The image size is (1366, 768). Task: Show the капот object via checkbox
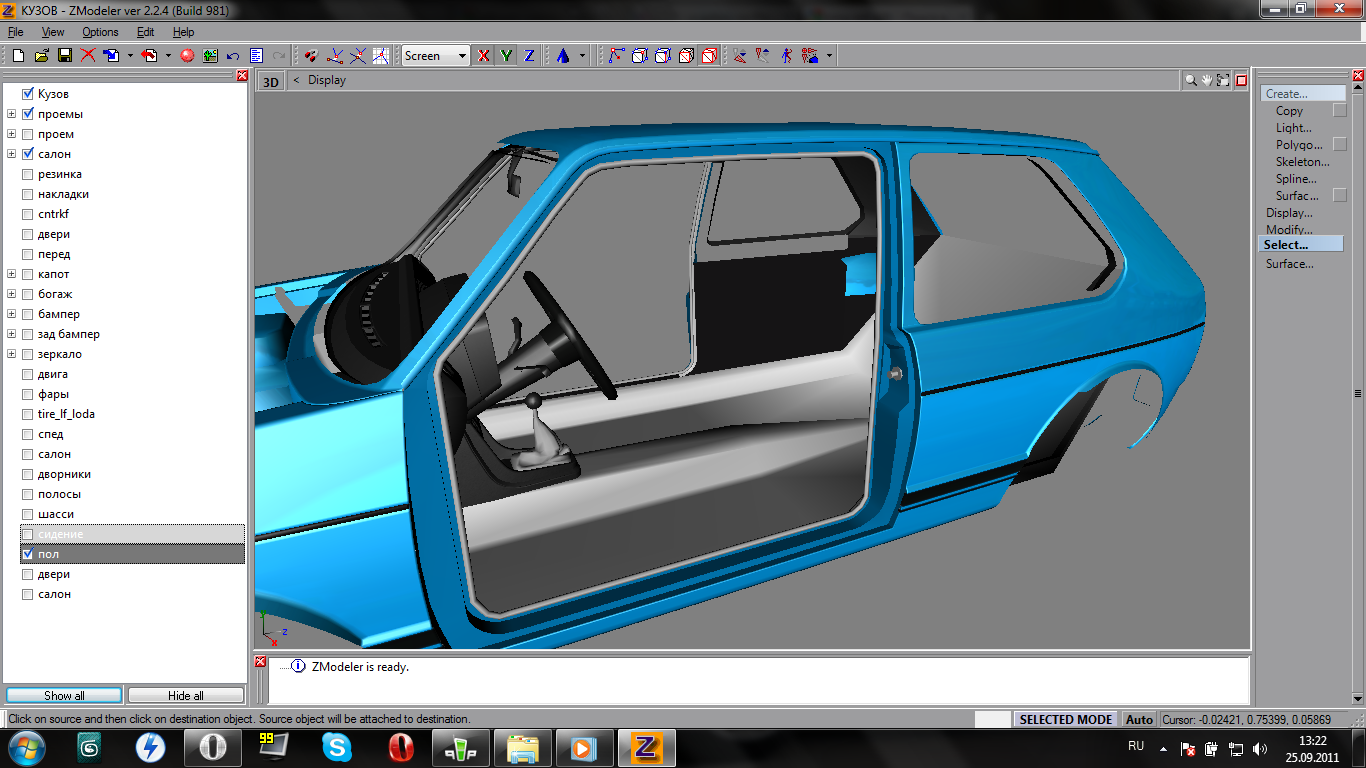pos(28,274)
